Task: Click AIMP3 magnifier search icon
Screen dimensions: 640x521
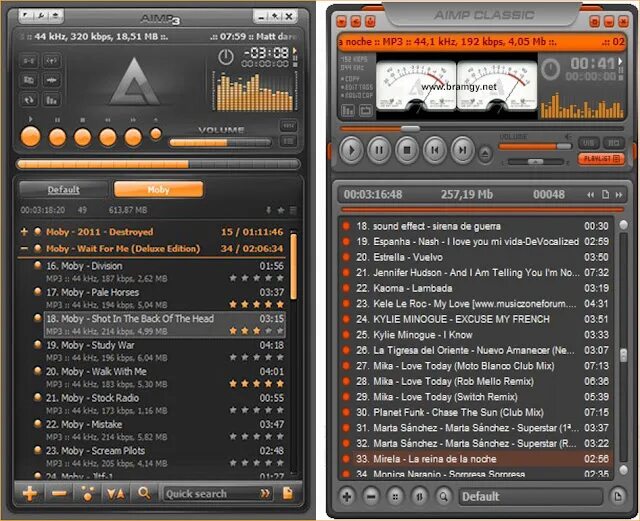Action: pyautogui.click(x=144, y=493)
